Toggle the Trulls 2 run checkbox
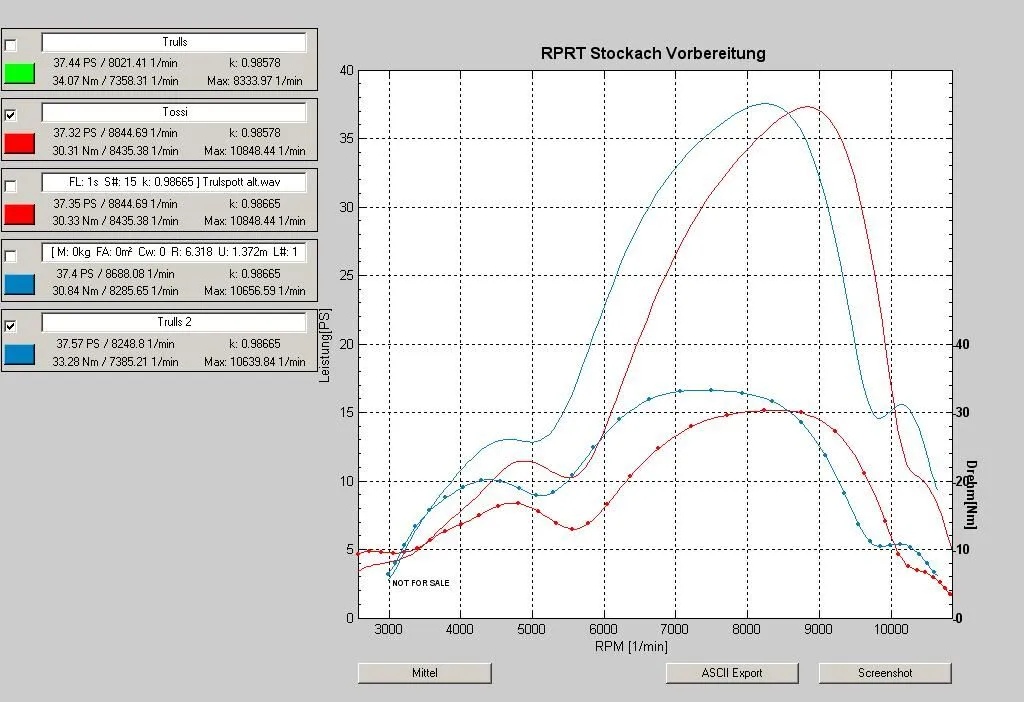The image size is (1024, 702). 11,326
